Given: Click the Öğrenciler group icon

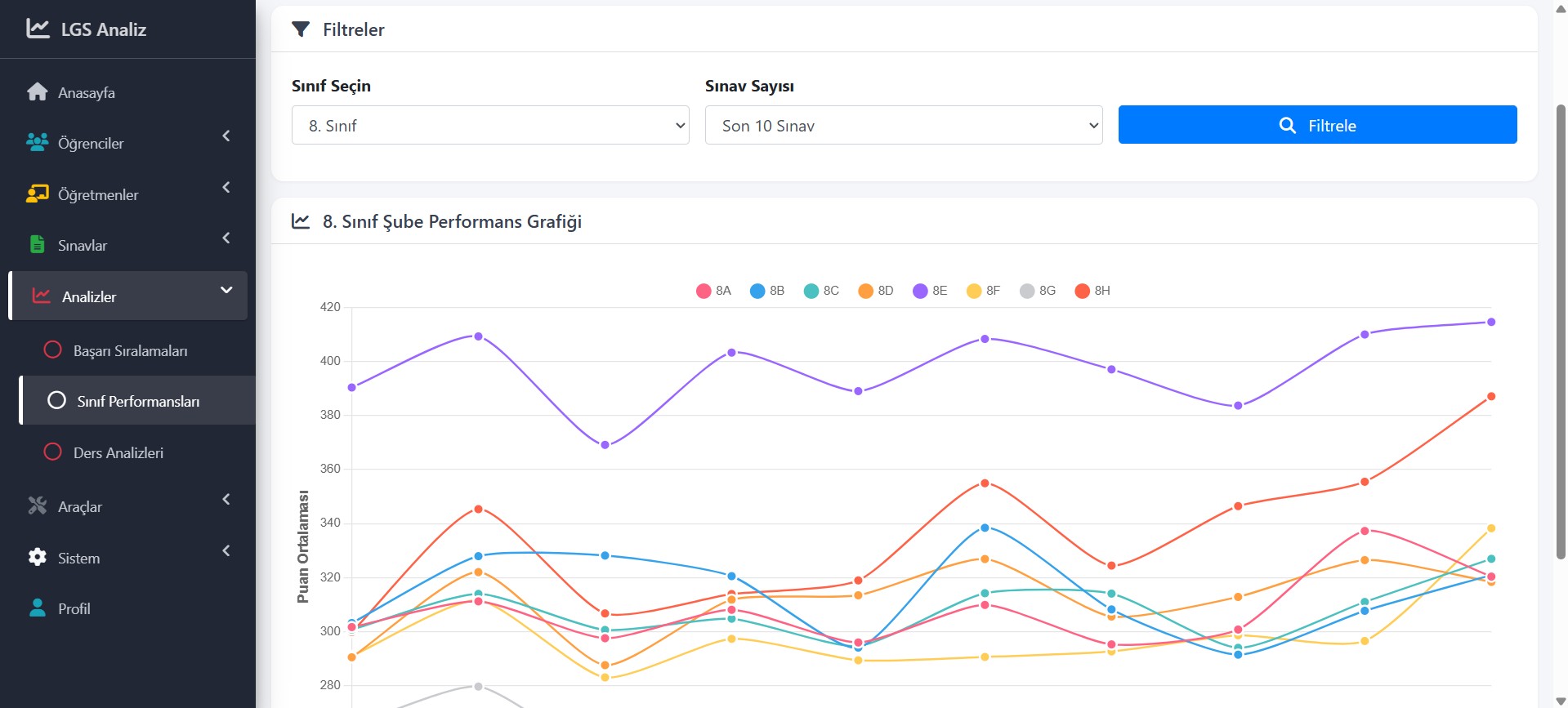Looking at the screenshot, I should (x=38, y=143).
